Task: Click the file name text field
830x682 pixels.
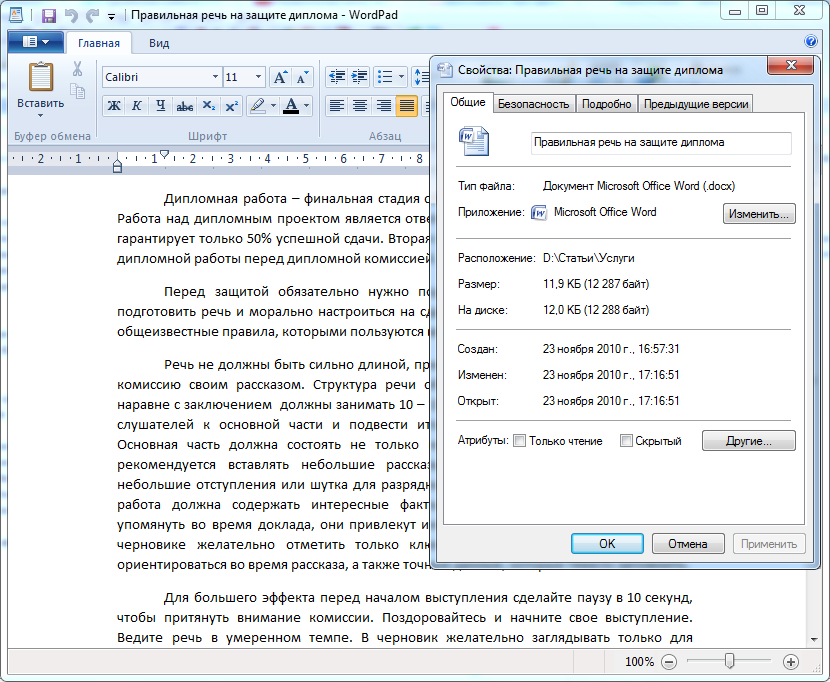Action: click(660, 143)
